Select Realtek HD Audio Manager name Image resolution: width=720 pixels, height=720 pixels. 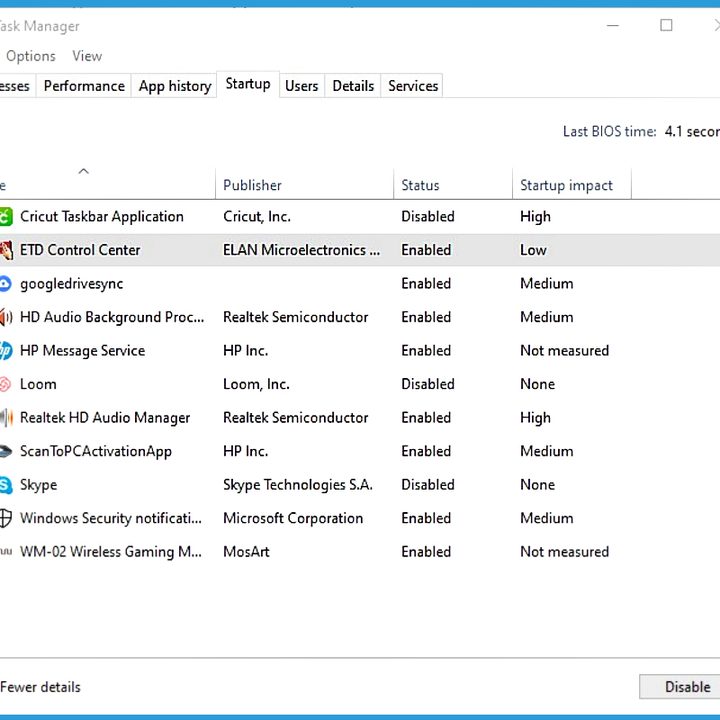click(105, 418)
